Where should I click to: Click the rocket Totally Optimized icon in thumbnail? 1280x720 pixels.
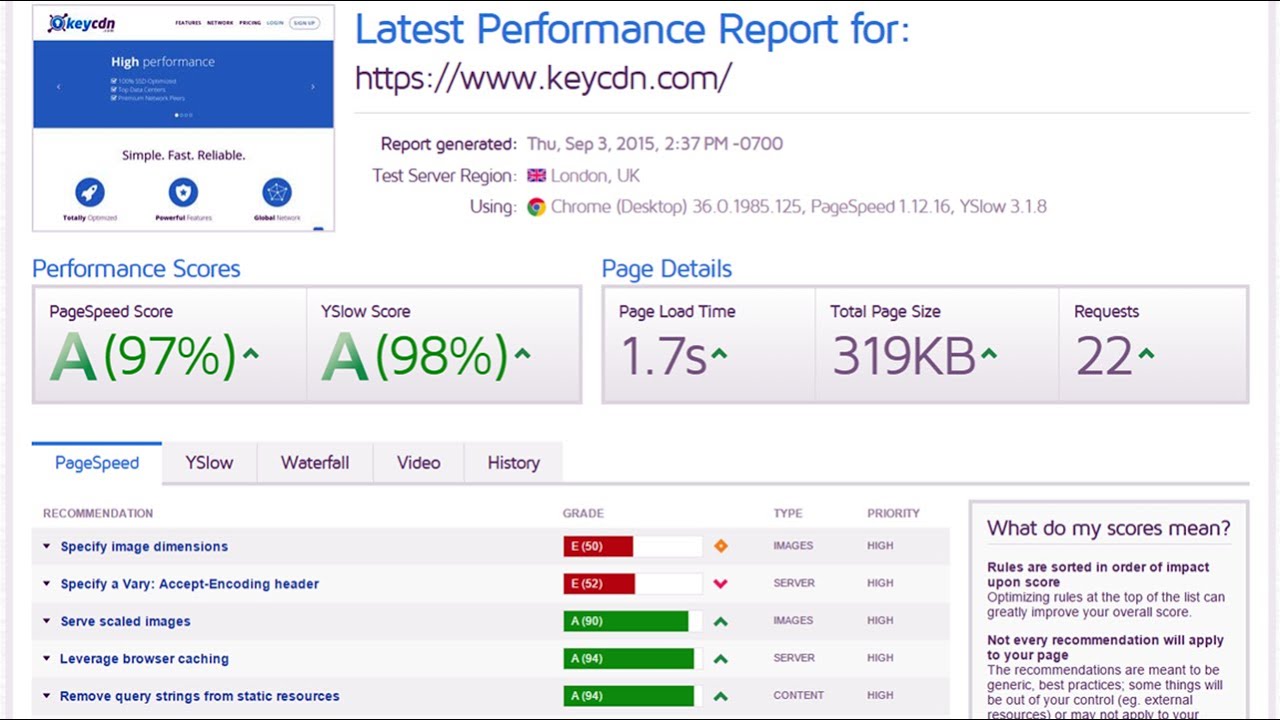89,192
